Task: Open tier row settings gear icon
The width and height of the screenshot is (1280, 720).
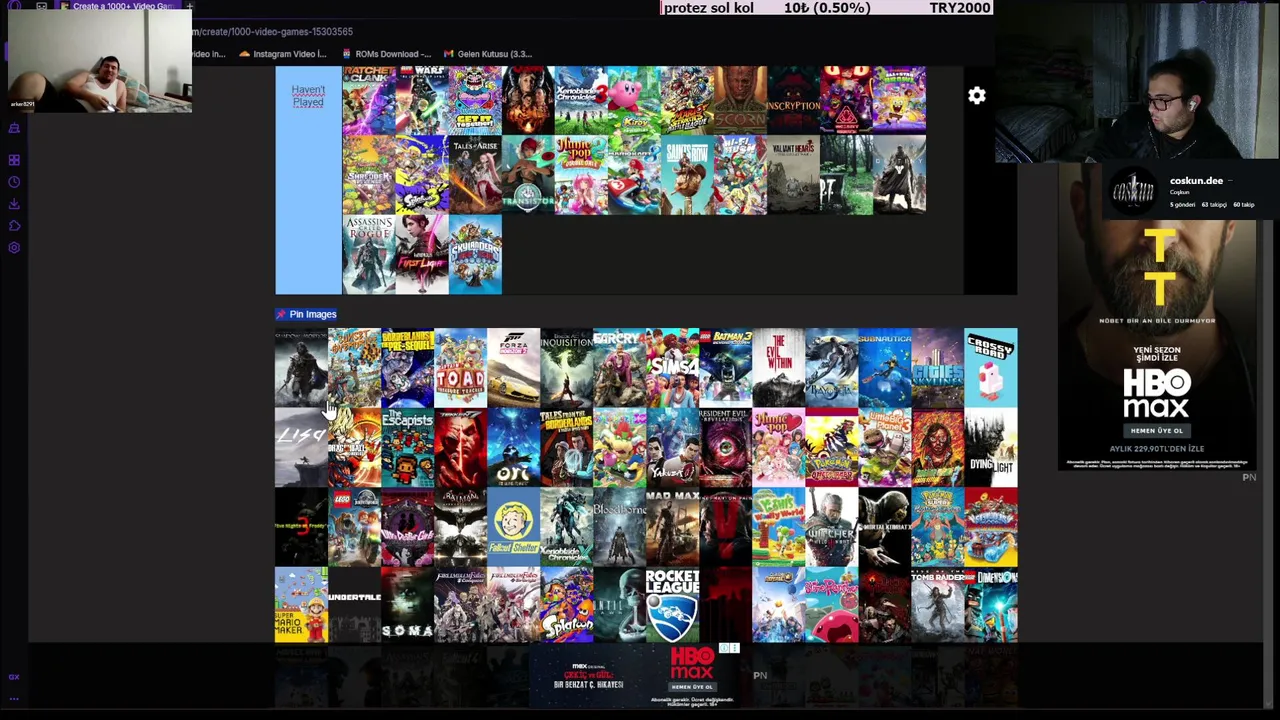Action: [977, 96]
